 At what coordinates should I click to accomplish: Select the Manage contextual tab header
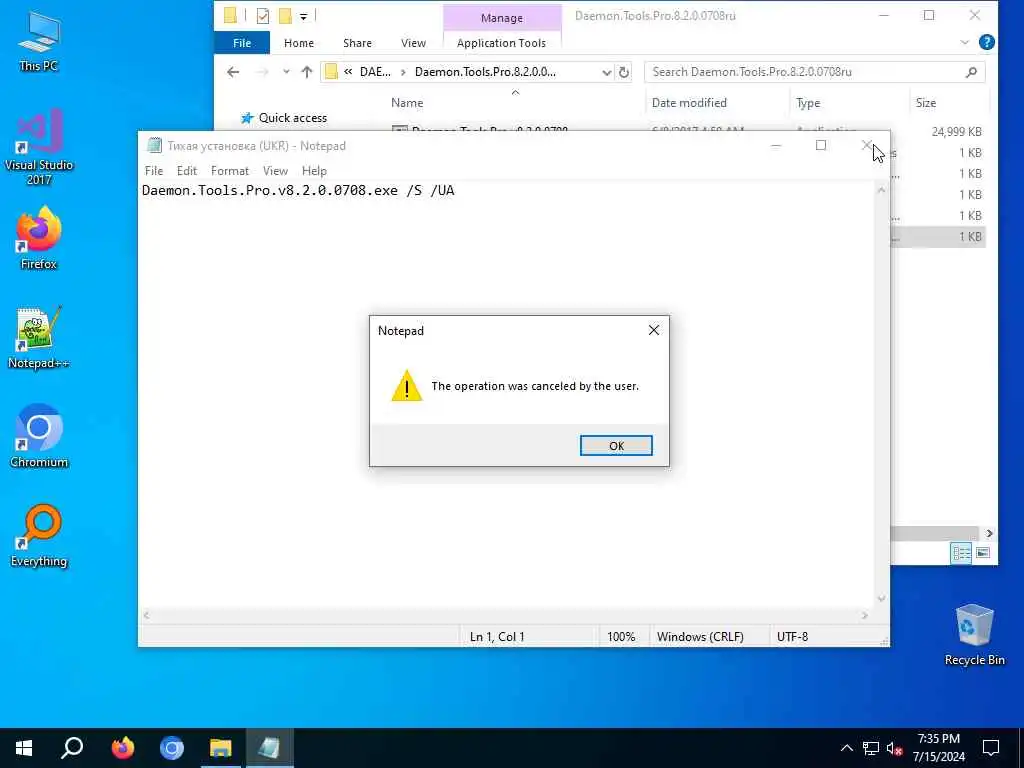[502, 18]
